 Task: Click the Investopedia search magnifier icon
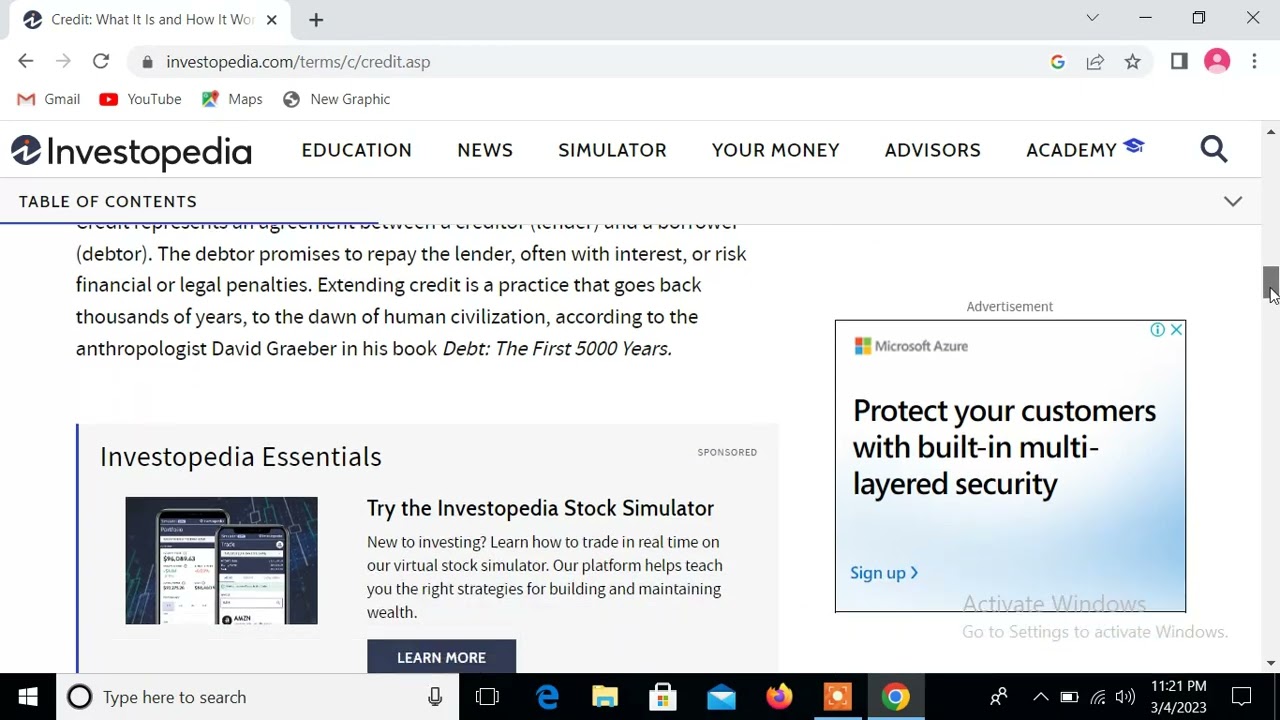(x=1213, y=149)
